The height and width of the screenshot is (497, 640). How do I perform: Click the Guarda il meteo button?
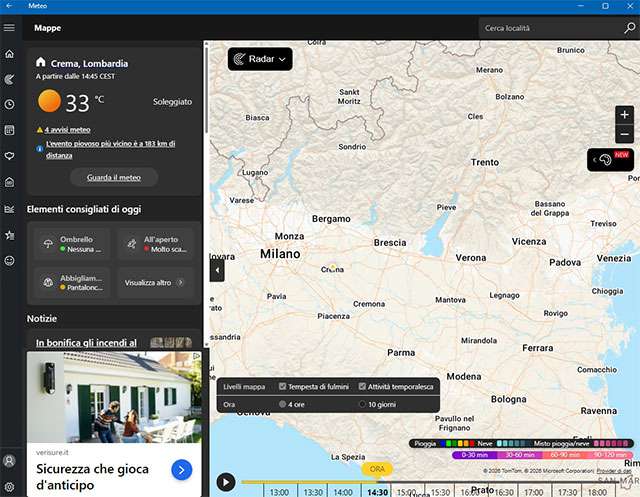tap(114, 178)
